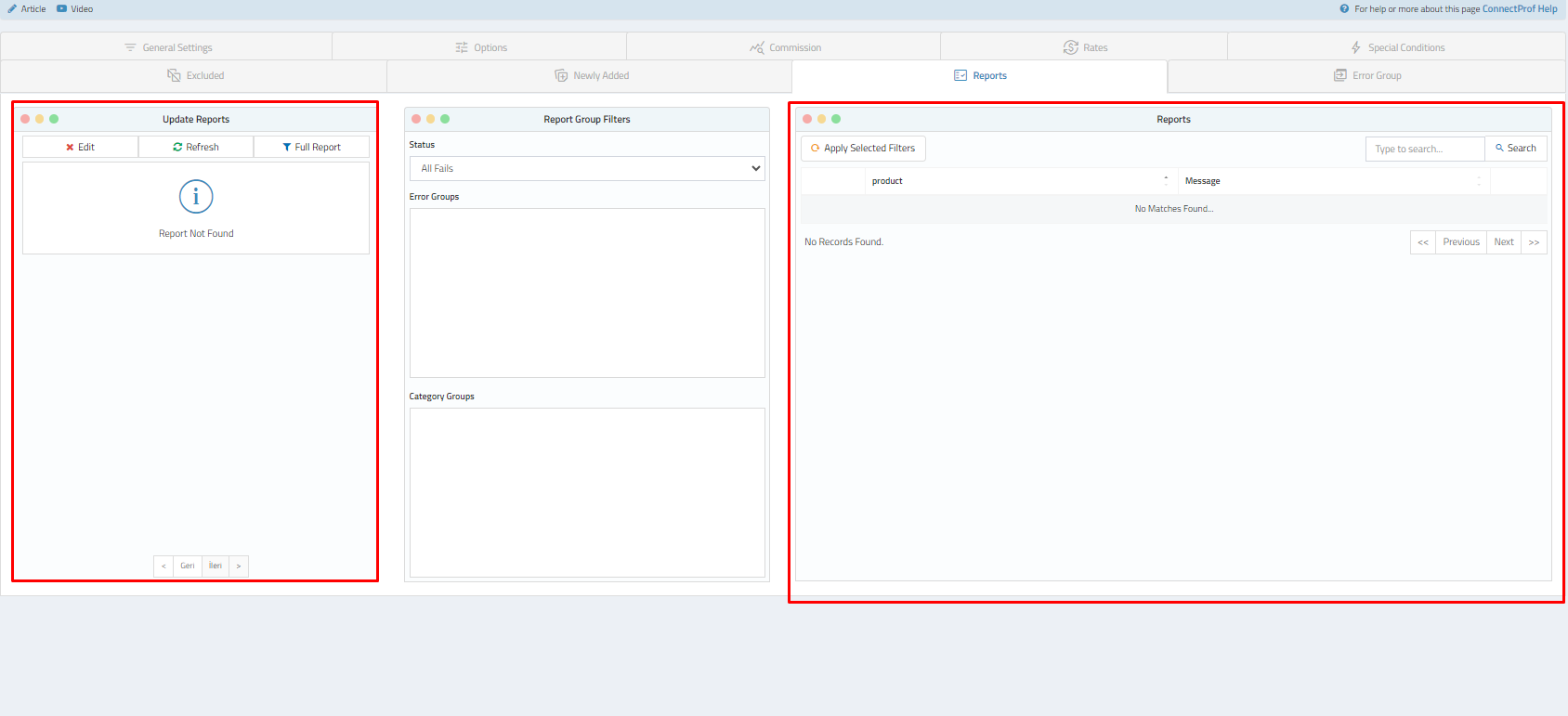Refresh the update reports list
This screenshot has width=1568, height=716.
click(x=196, y=147)
